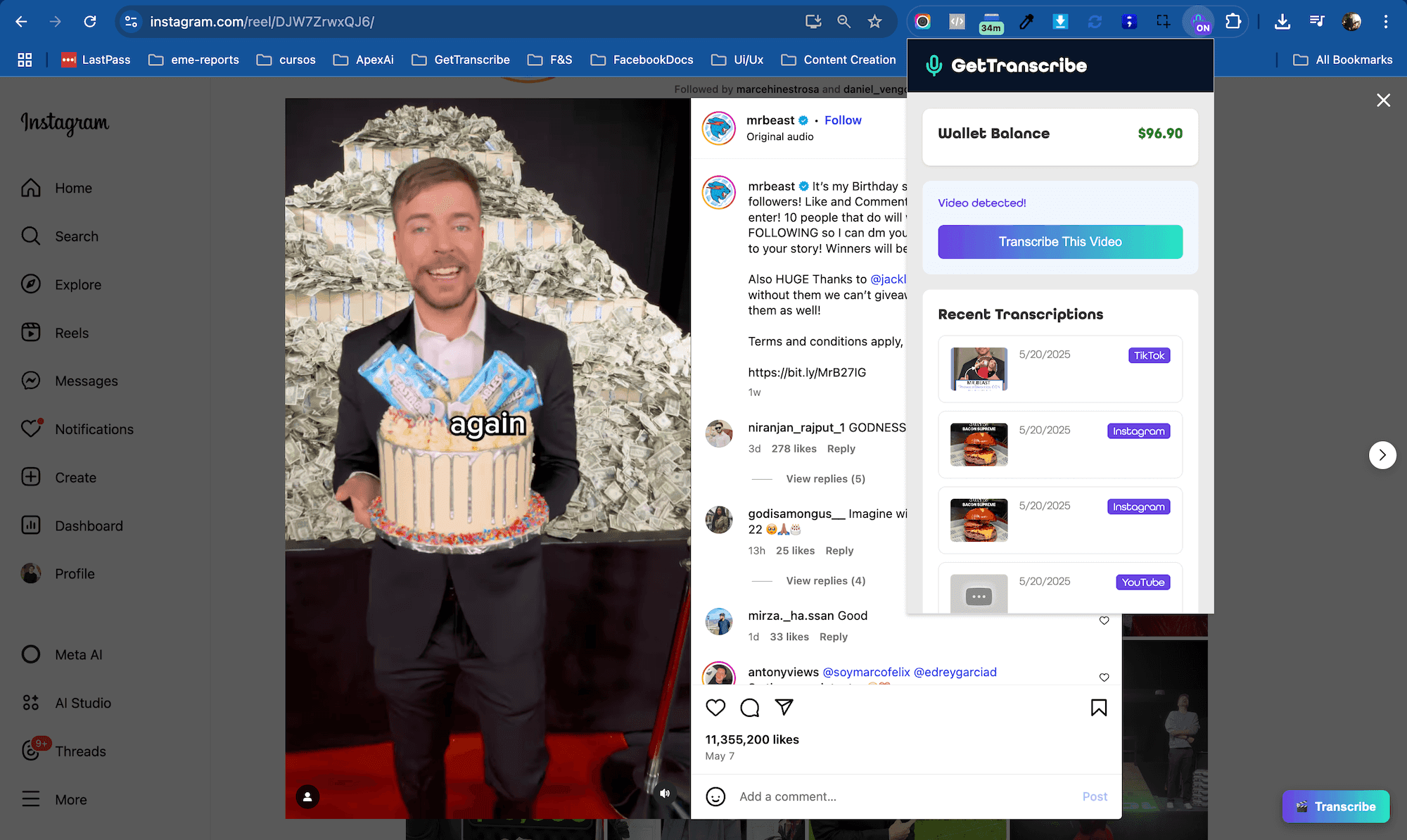Image resolution: width=1407 pixels, height=840 pixels.
Task: Follow mrbeast using the Follow link
Action: pos(842,120)
